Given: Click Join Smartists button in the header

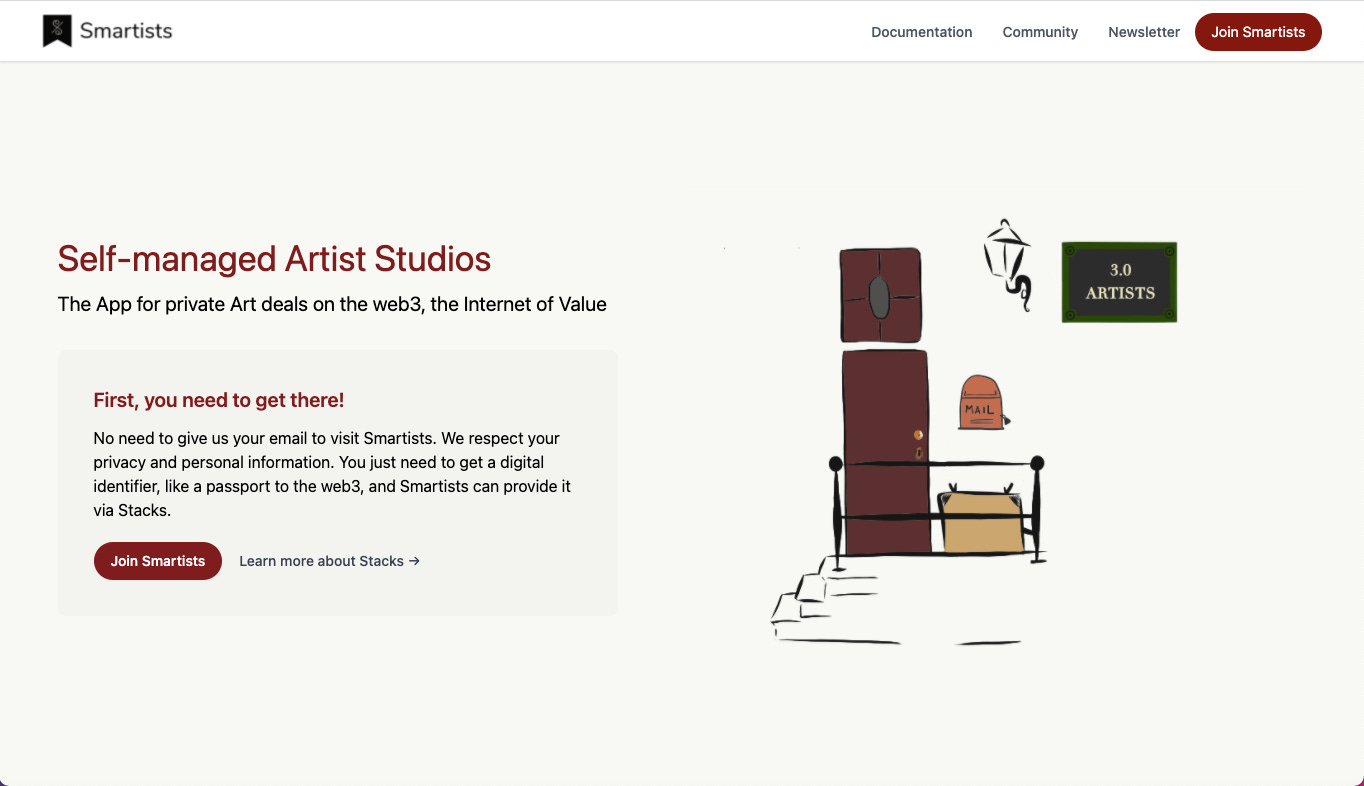Looking at the screenshot, I should click(1258, 32).
